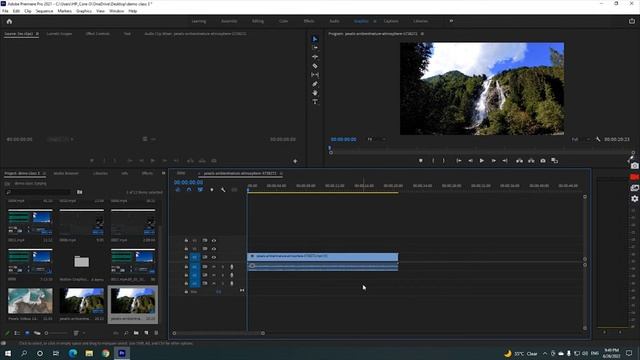
Task: Open the Graphics workspace menu icon
Action: click(x=375, y=21)
